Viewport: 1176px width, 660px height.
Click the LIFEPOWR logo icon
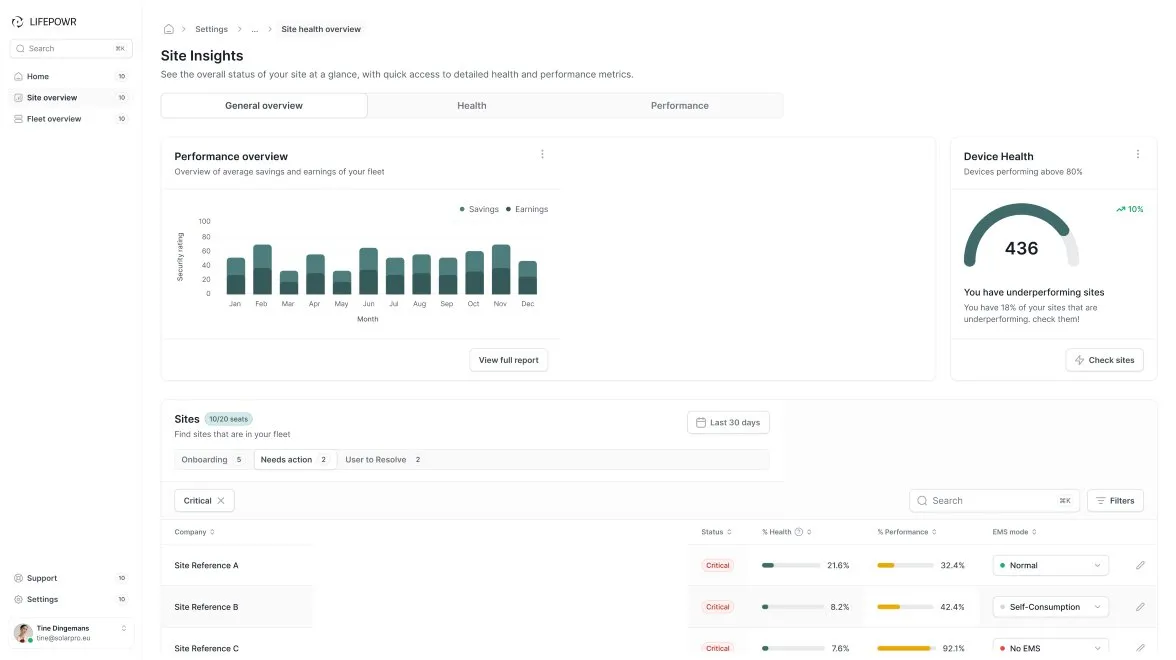coord(17,22)
